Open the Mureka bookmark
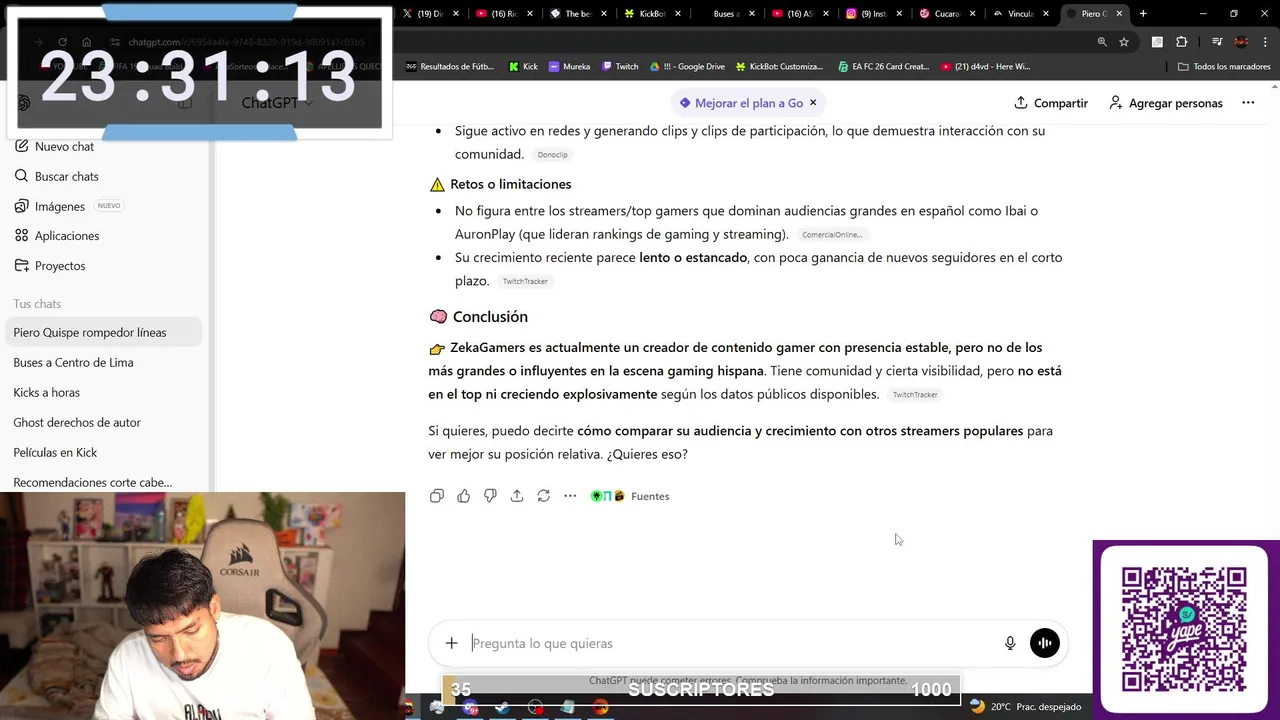Image resolution: width=1280 pixels, height=720 pixels. point(569,67)
